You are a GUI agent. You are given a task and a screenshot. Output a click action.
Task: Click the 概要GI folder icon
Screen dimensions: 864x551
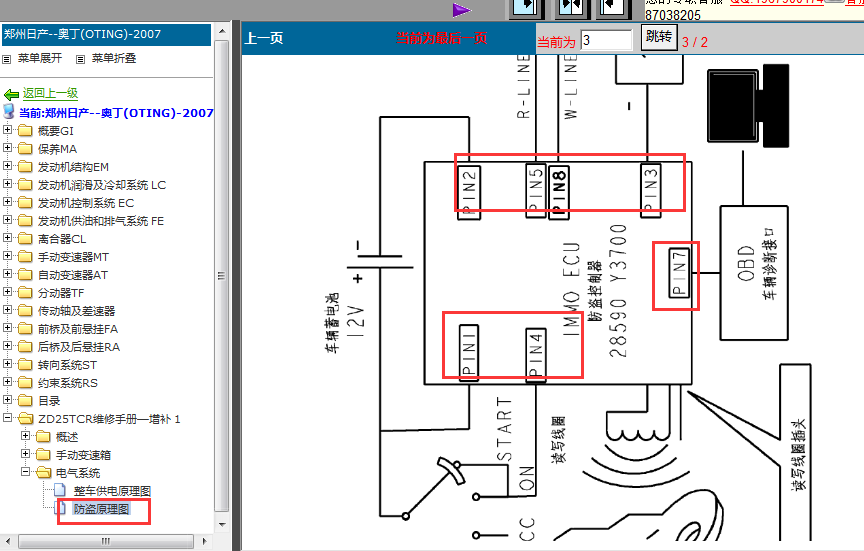25,131
